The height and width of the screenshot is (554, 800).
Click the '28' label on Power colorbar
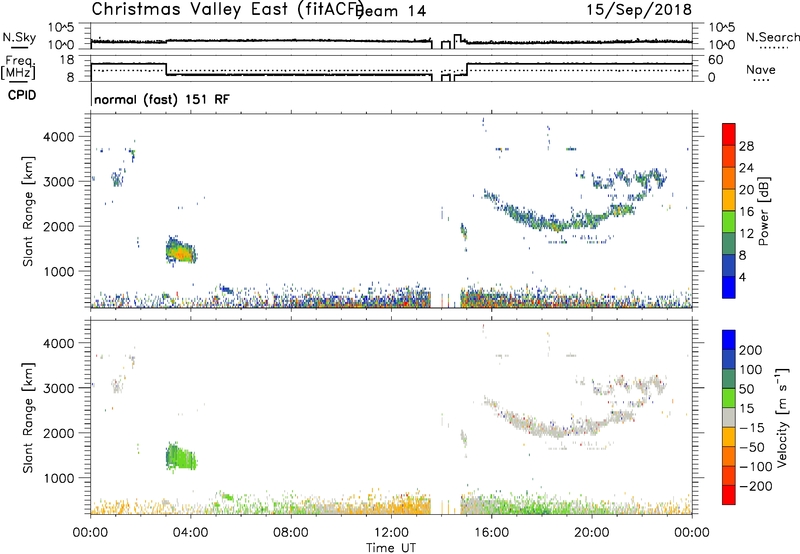click(x=746, y=146)
